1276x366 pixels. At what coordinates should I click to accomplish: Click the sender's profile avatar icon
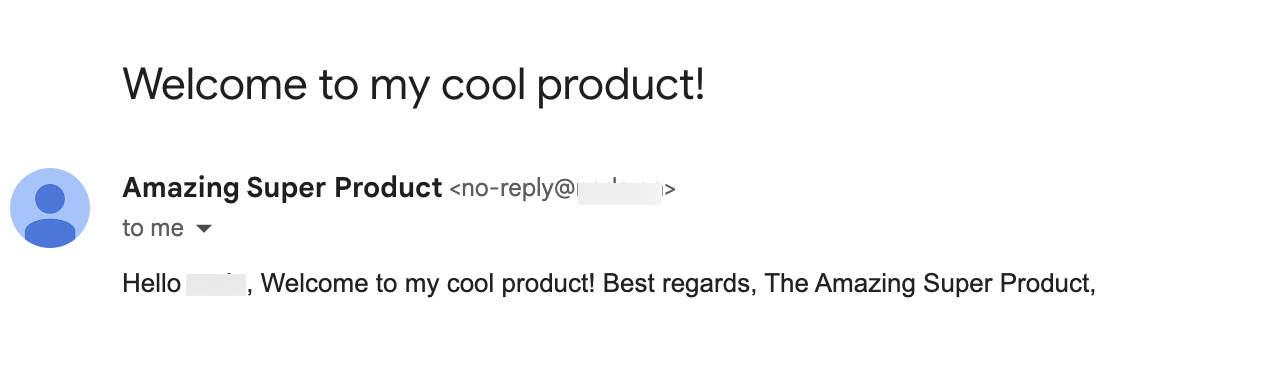pyautogui.click(x=50, y=208)
